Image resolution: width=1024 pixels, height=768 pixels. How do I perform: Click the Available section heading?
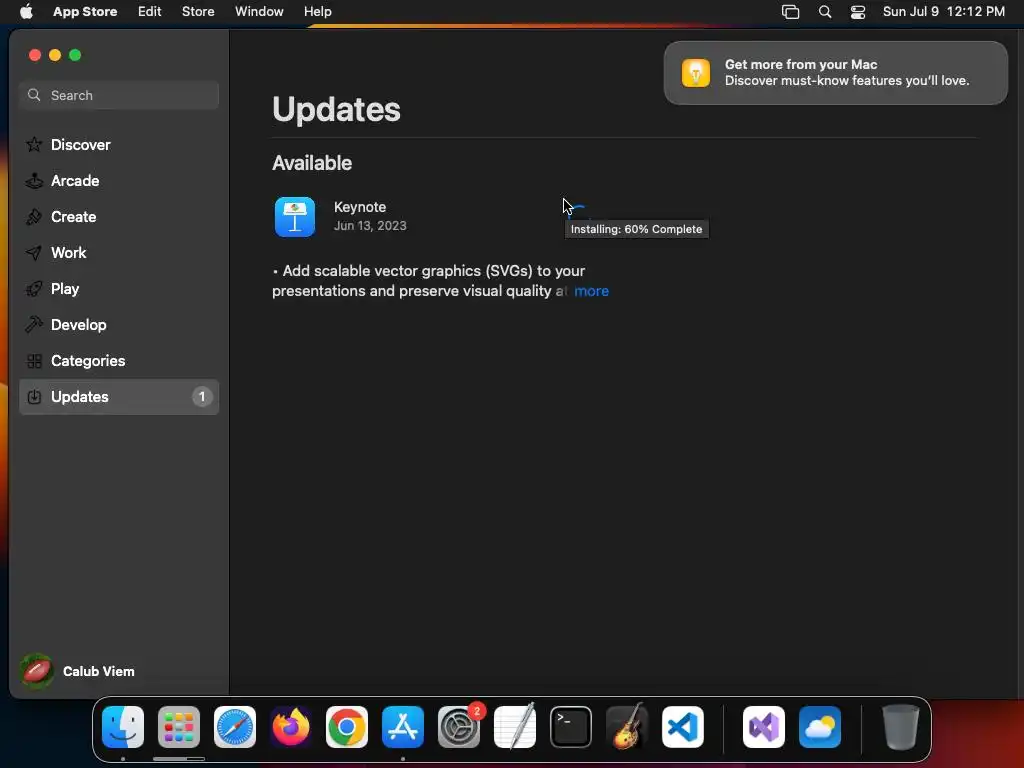coord(312,163)
